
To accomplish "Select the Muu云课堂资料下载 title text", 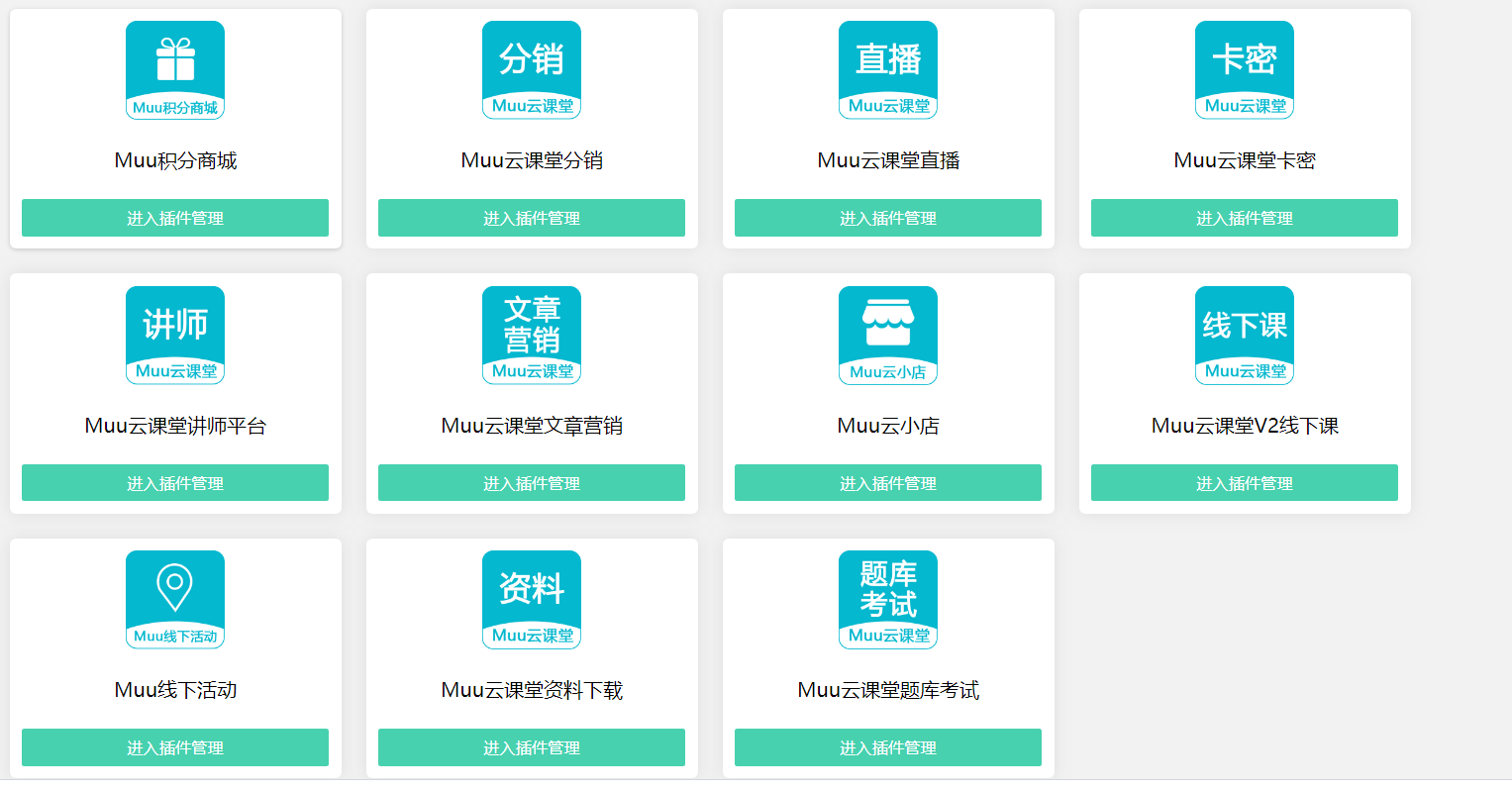I will pos(532,690).
